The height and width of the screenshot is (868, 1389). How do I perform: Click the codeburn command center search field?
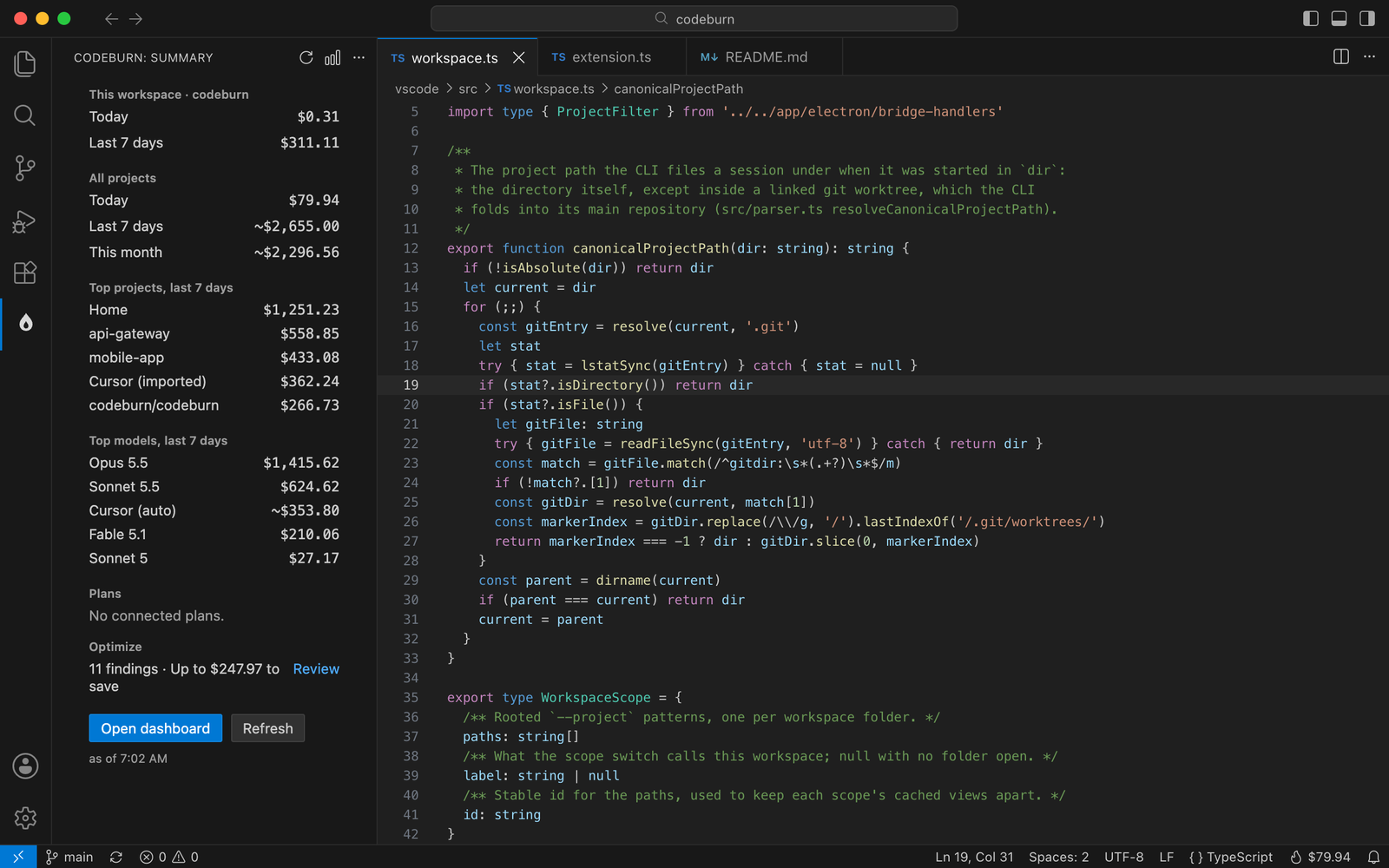(x=694, y=18)
